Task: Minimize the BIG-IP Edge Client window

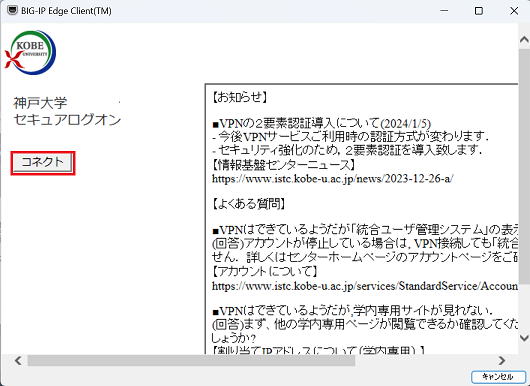Action: 444,11
